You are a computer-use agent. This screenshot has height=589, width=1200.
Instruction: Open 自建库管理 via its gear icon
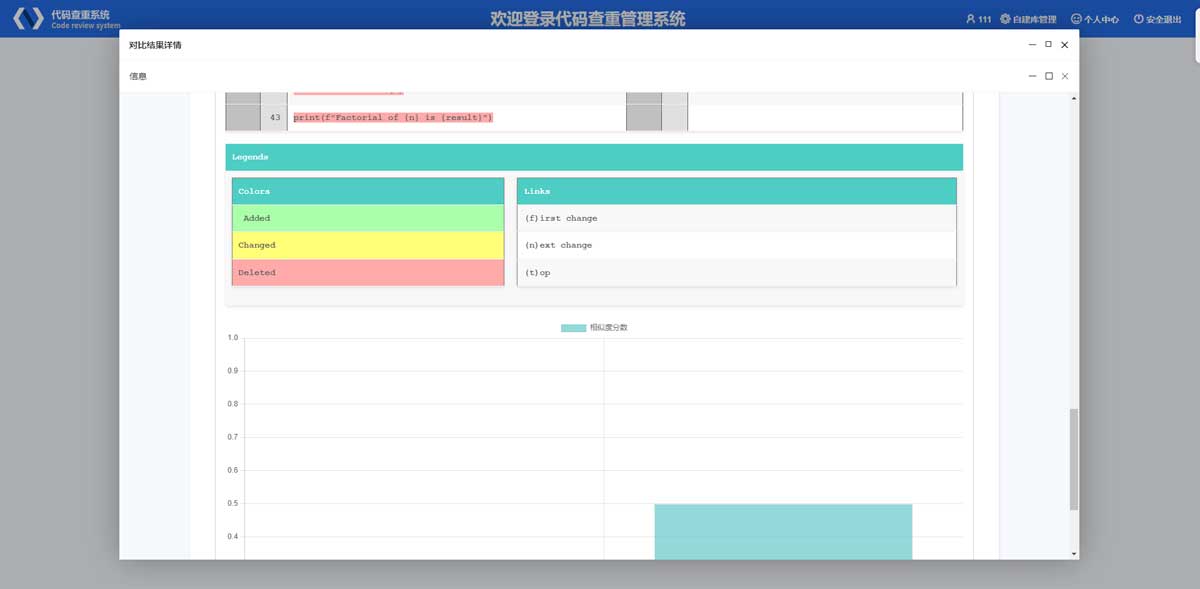[x=1005, y=19]
